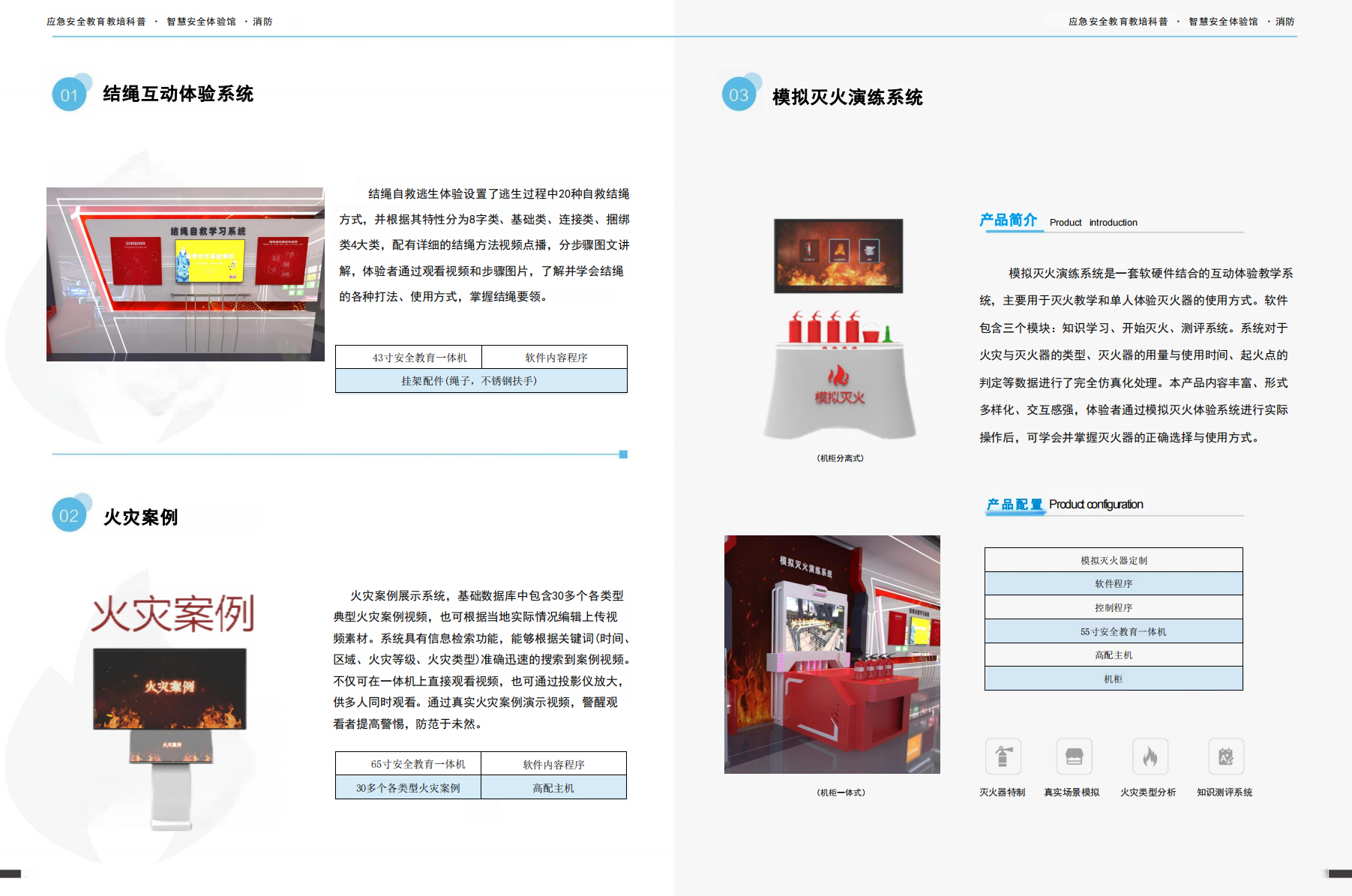Select the red integrated cabinet rendering image

pyautogui.click(x=832, y=654)
